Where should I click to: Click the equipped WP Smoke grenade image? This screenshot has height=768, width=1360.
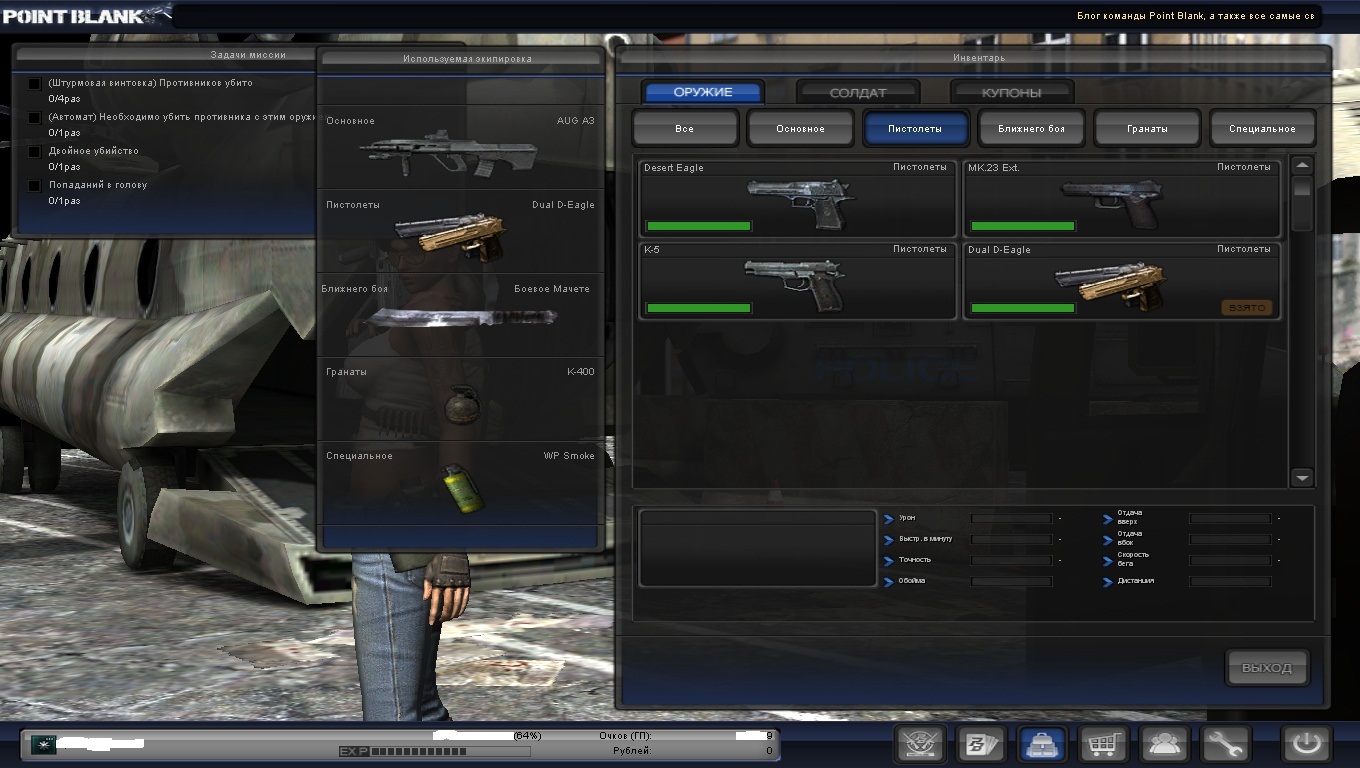pos(462,488)
